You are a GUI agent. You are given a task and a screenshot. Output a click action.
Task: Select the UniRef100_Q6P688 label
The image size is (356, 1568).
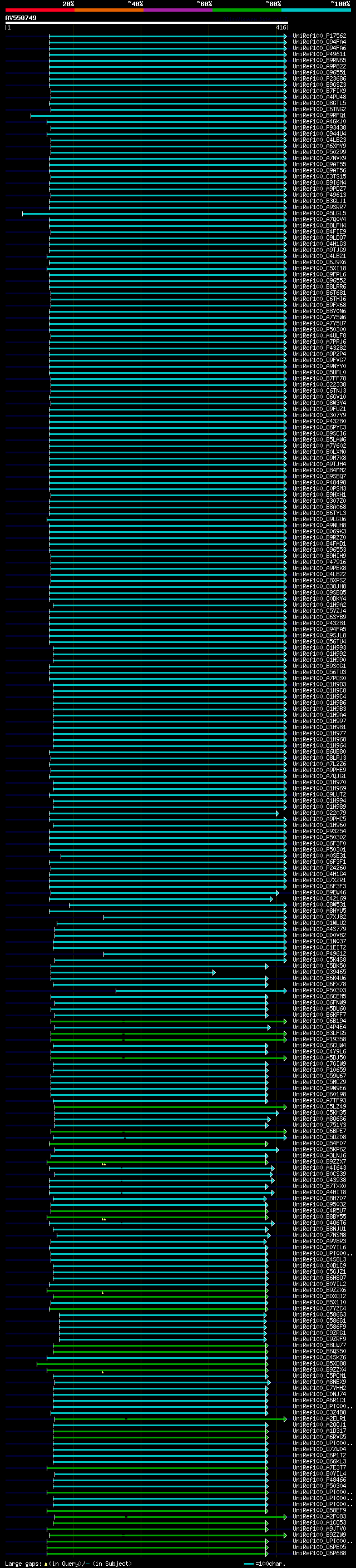pyautogui.click(x=319, y=1554)
